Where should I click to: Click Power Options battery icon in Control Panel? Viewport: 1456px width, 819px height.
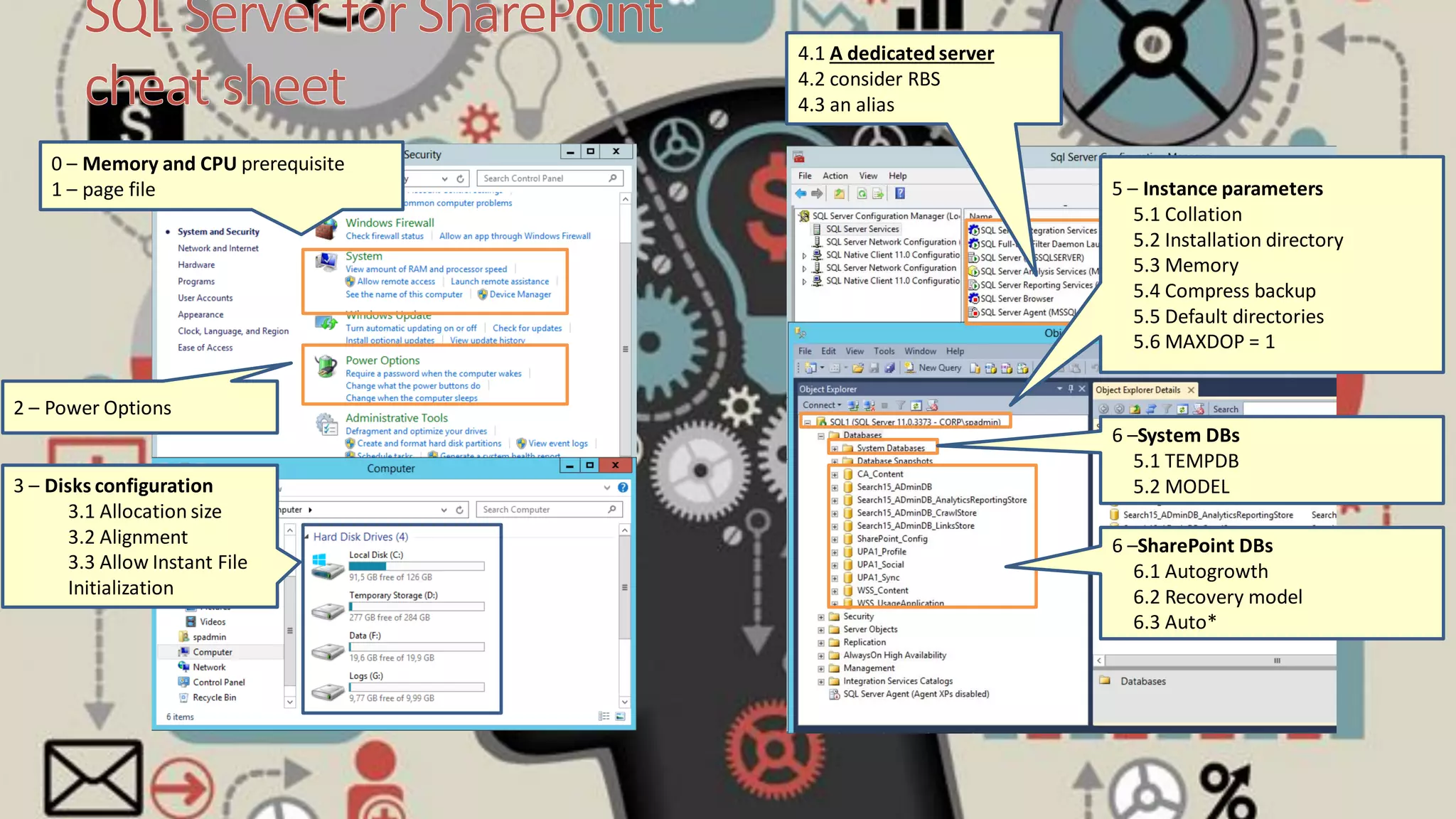(326, 366)
